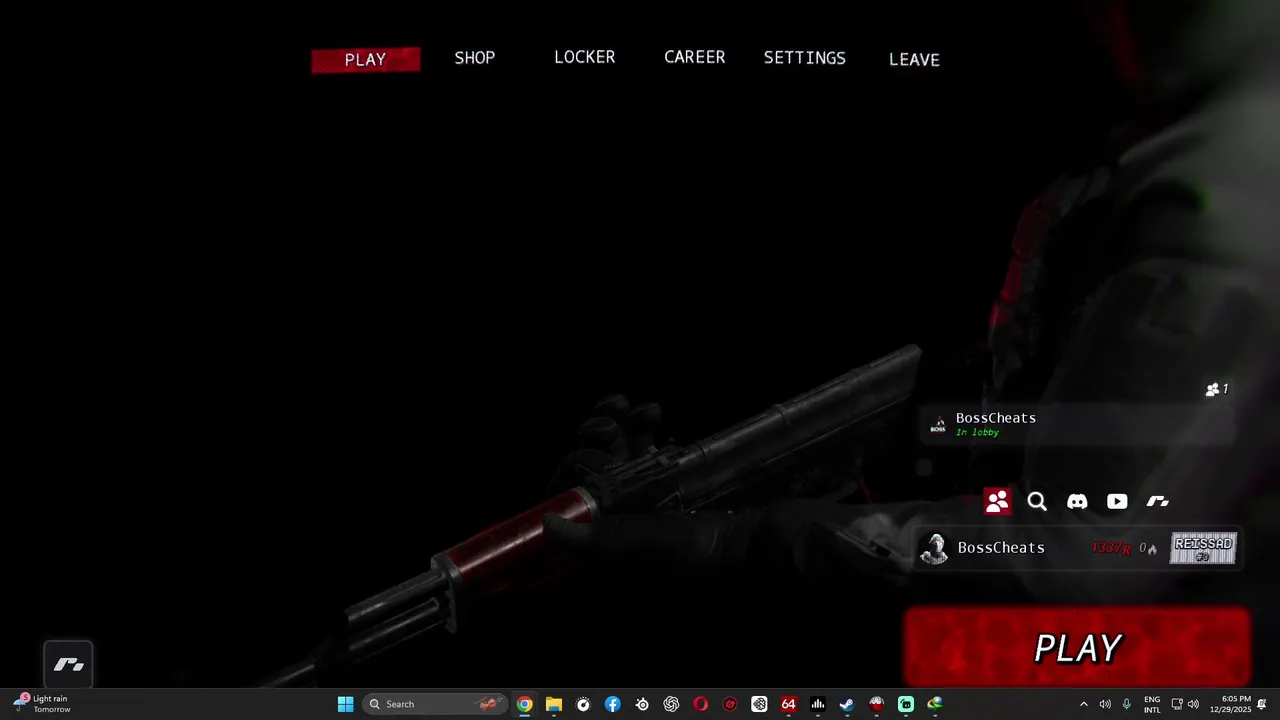The height and width of the screenshot is (720, 1280).
Task: Switch the ENG INTL input language
Action: (x=1152, y=704)
